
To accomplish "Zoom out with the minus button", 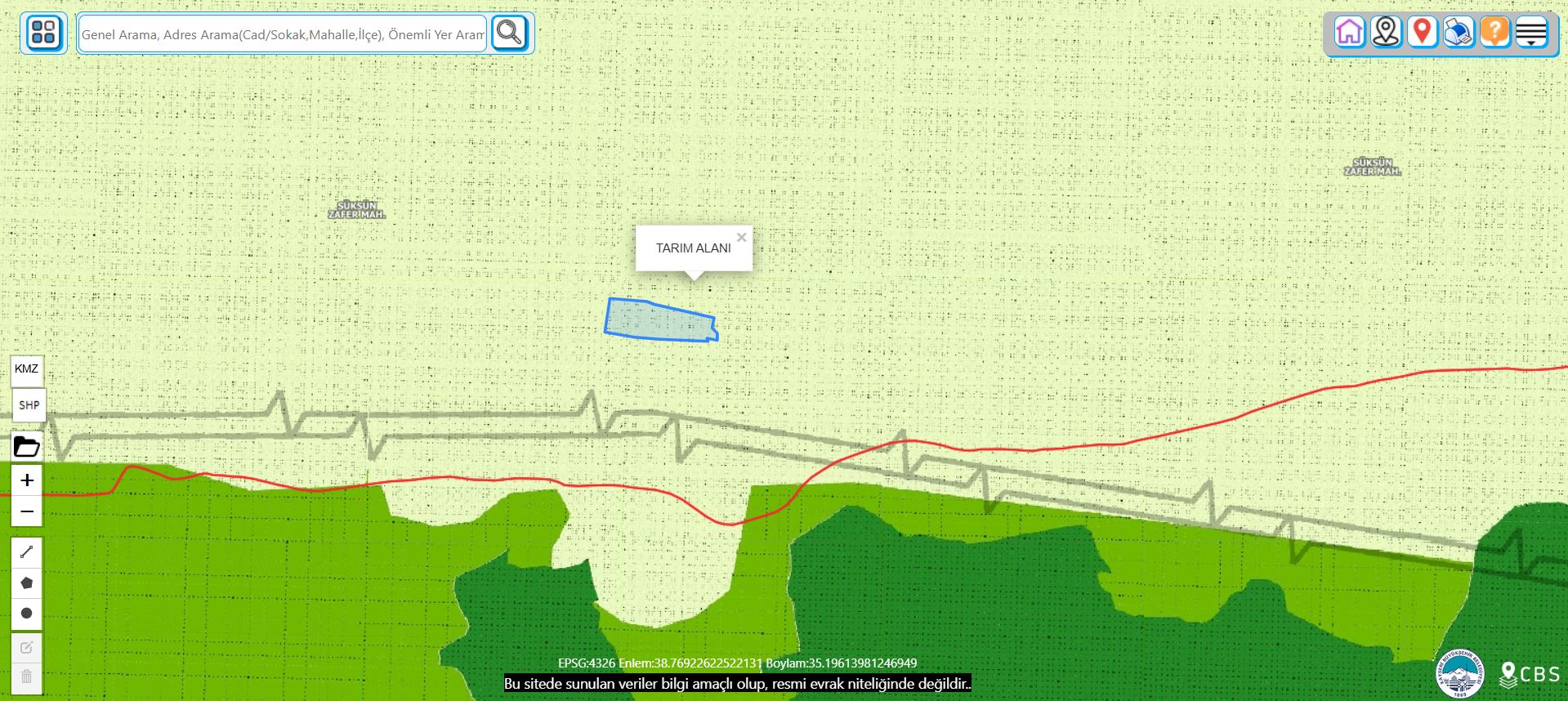I will tap(27, 511).
